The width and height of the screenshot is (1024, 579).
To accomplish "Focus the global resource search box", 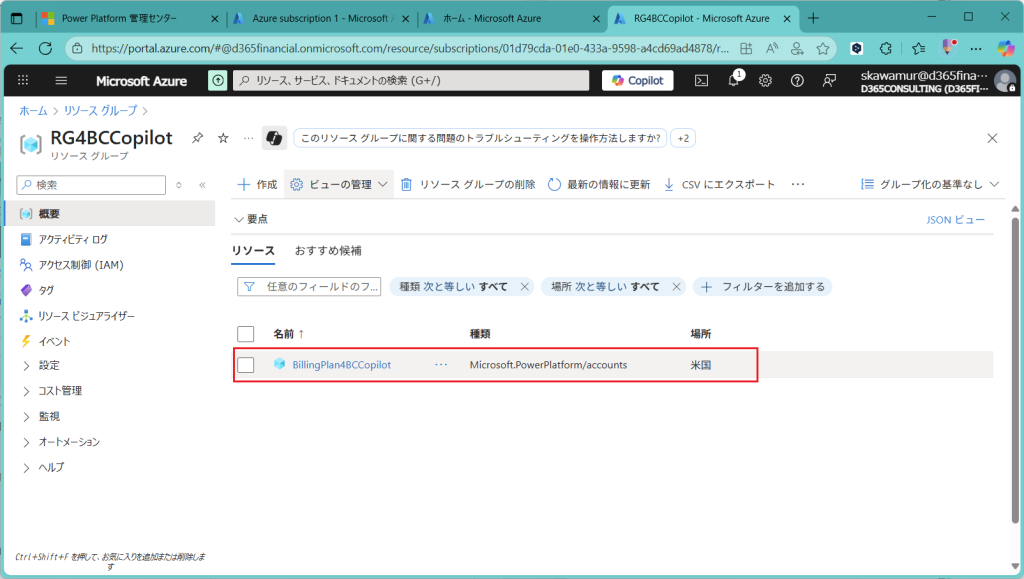I will click(411, 80).
